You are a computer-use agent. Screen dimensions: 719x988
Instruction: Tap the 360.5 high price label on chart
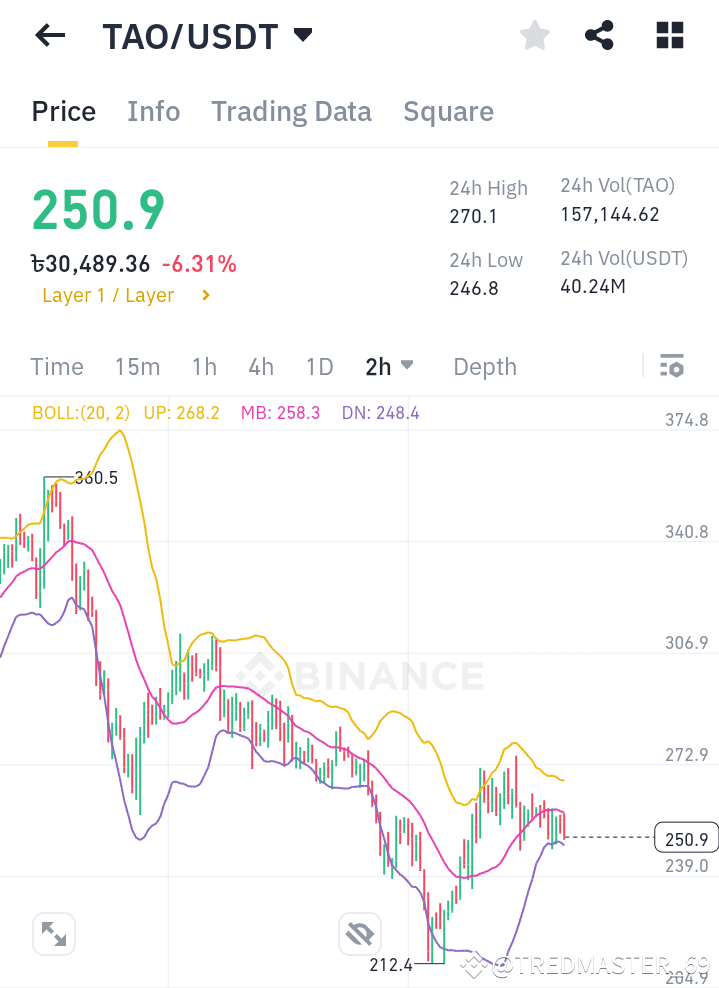pos(96,478)
